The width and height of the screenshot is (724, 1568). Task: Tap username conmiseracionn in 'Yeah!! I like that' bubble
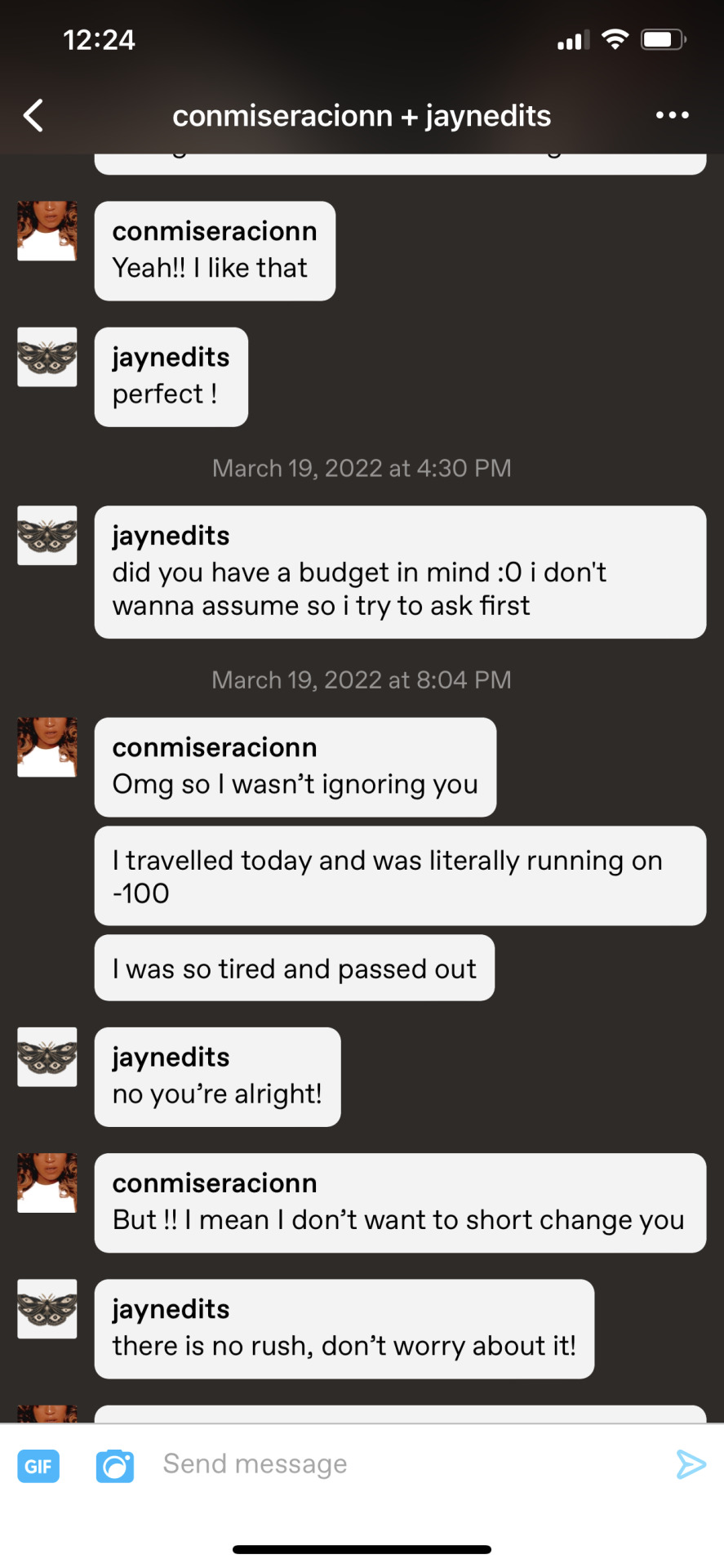click(x=215, y=231)
